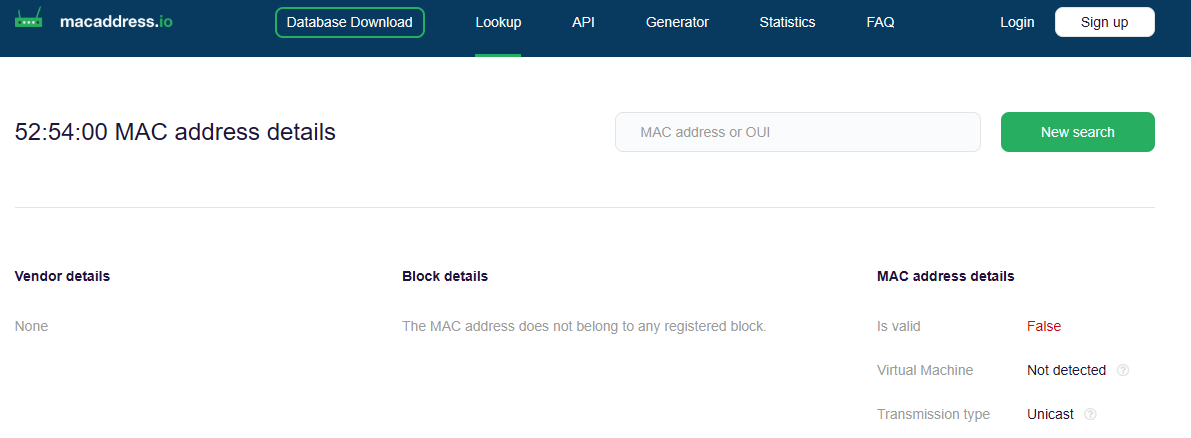
Task: Open the macaddress.io home link
Action: tap(116, 21)
